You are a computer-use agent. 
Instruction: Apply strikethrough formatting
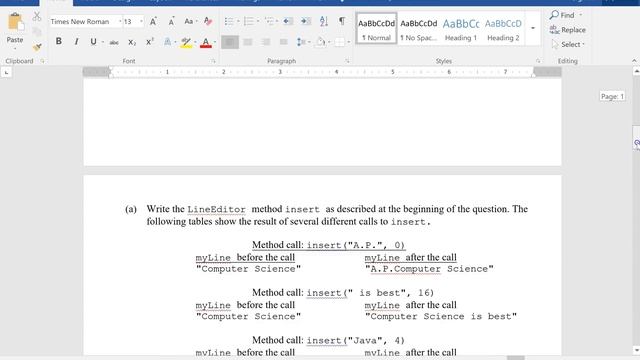114,42
